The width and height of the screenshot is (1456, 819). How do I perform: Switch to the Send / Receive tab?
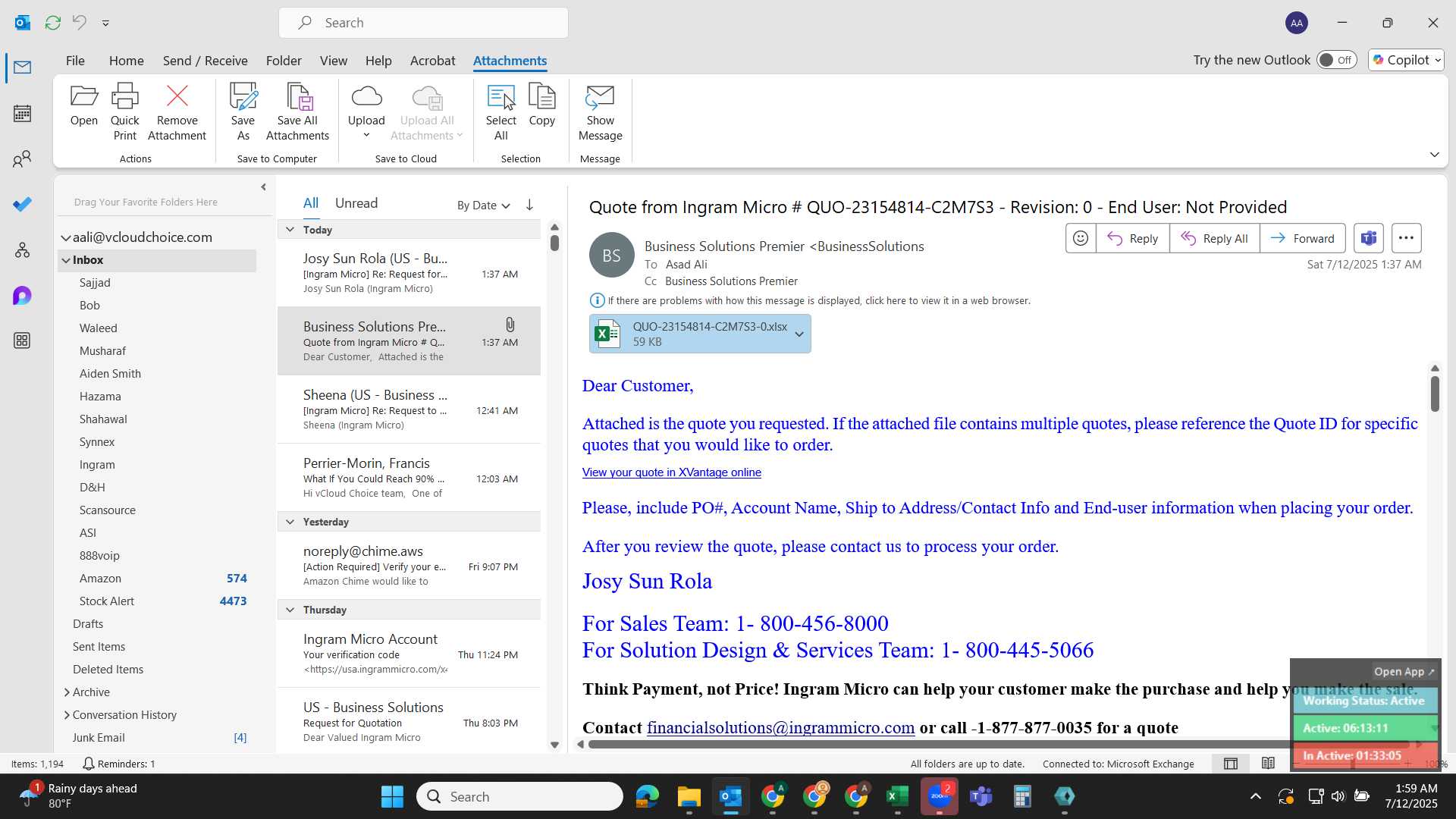[x=205, y=61]
